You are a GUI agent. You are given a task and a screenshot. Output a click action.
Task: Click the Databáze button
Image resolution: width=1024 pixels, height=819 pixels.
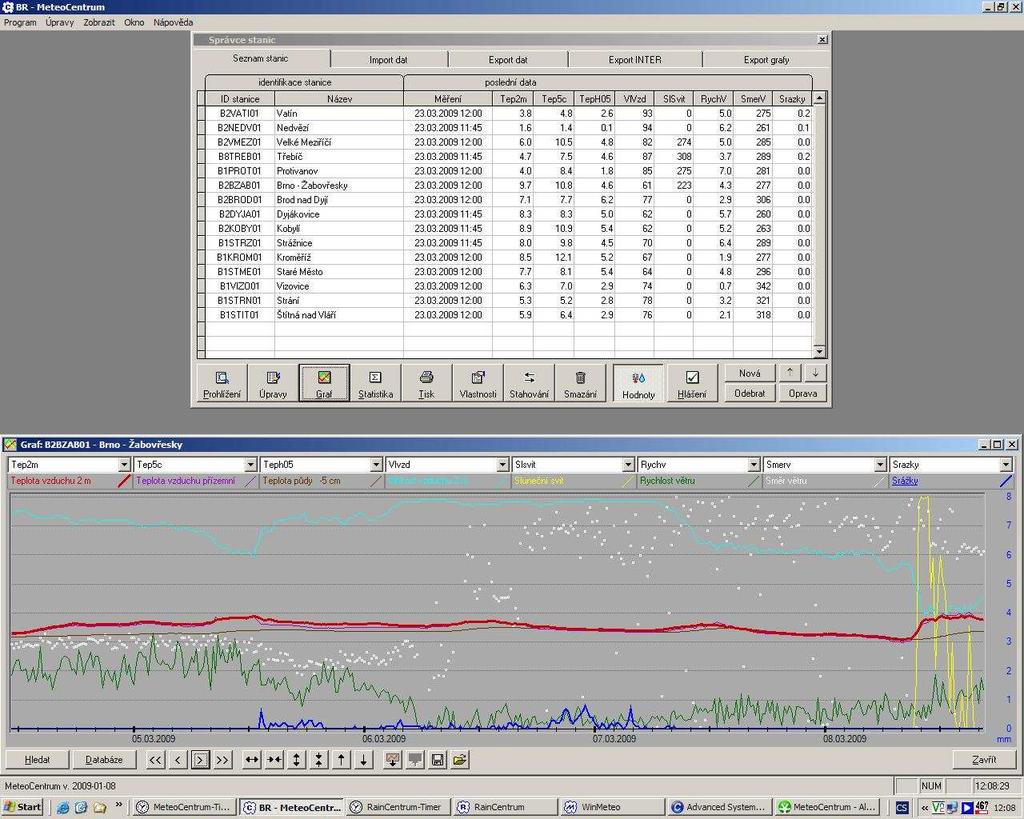pos(104,760)
